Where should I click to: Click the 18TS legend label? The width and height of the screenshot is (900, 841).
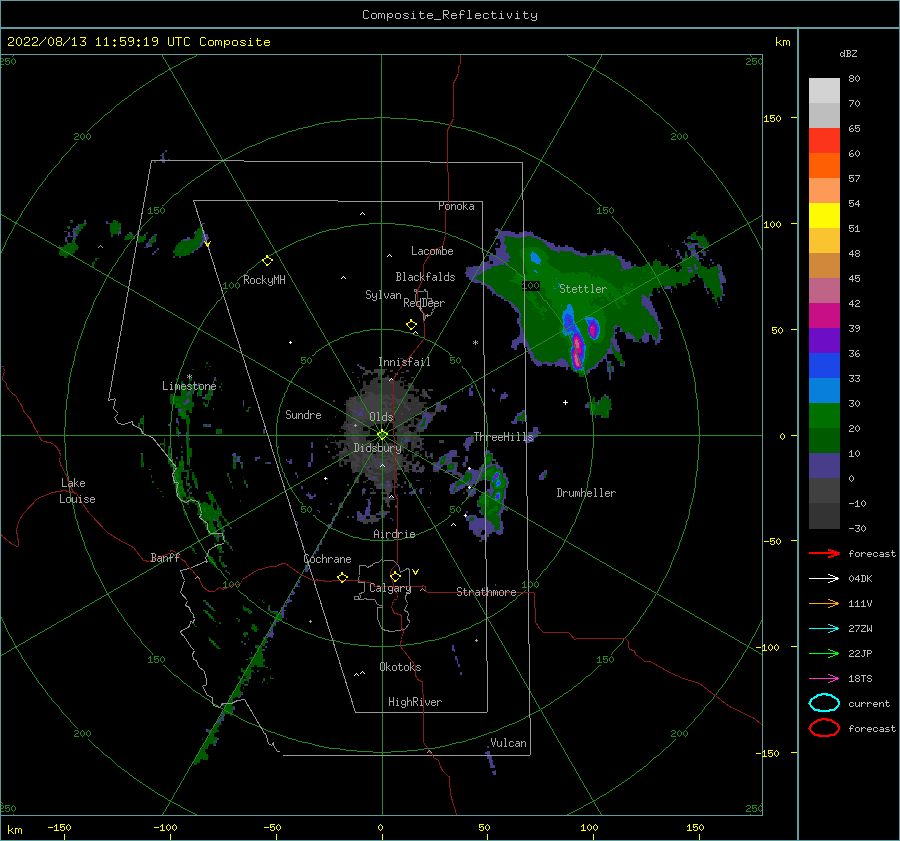860,679
